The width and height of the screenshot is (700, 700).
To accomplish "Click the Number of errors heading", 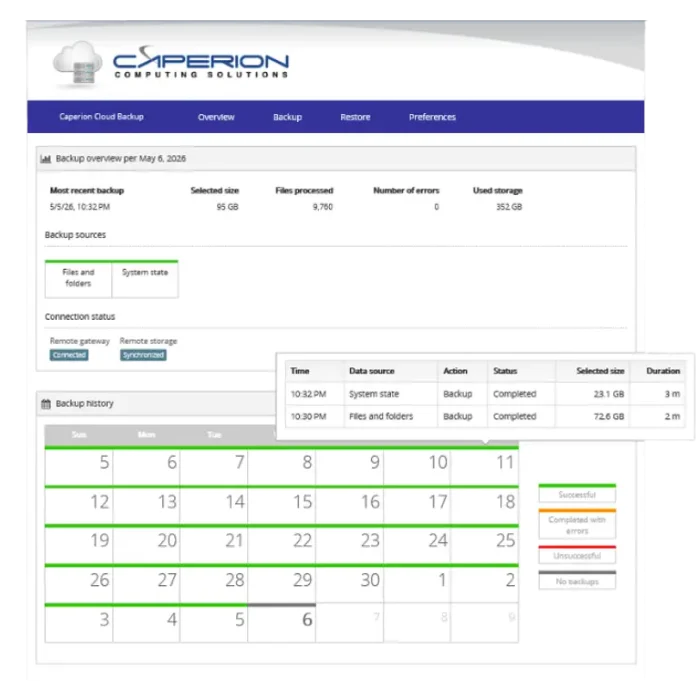I will pyautogui.click(x=406, y=191).
